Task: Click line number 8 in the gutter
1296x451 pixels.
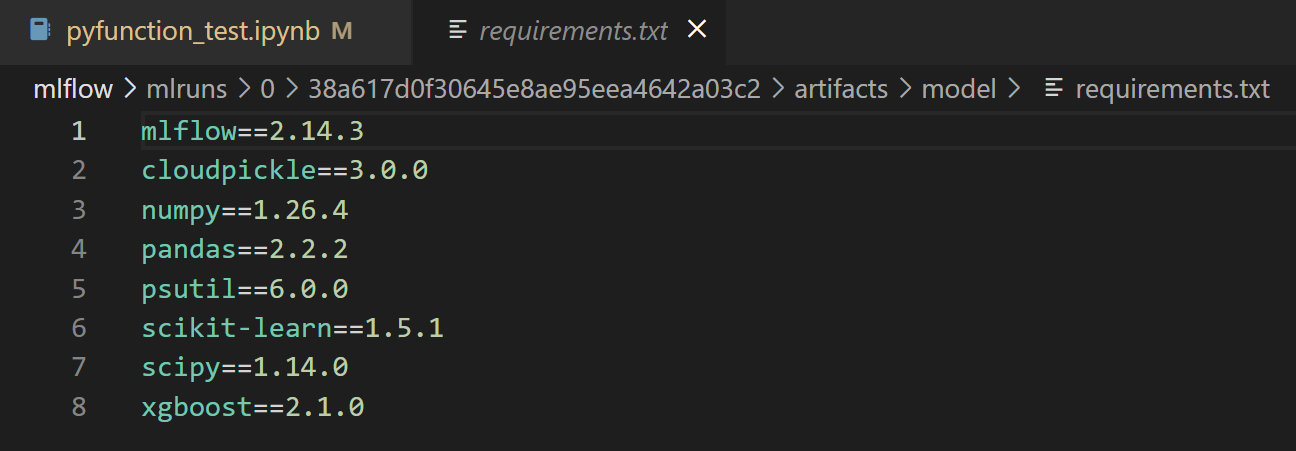Action: [x=78, y=407]
